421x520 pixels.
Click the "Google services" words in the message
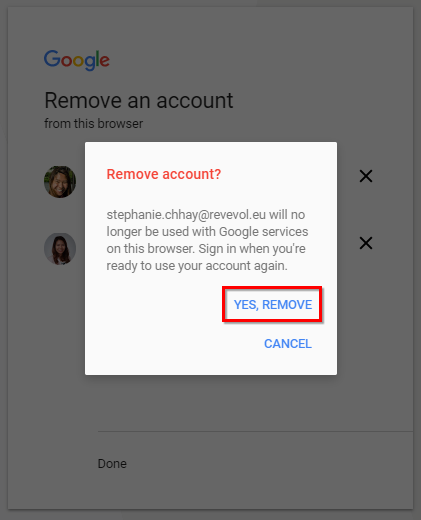263,232
